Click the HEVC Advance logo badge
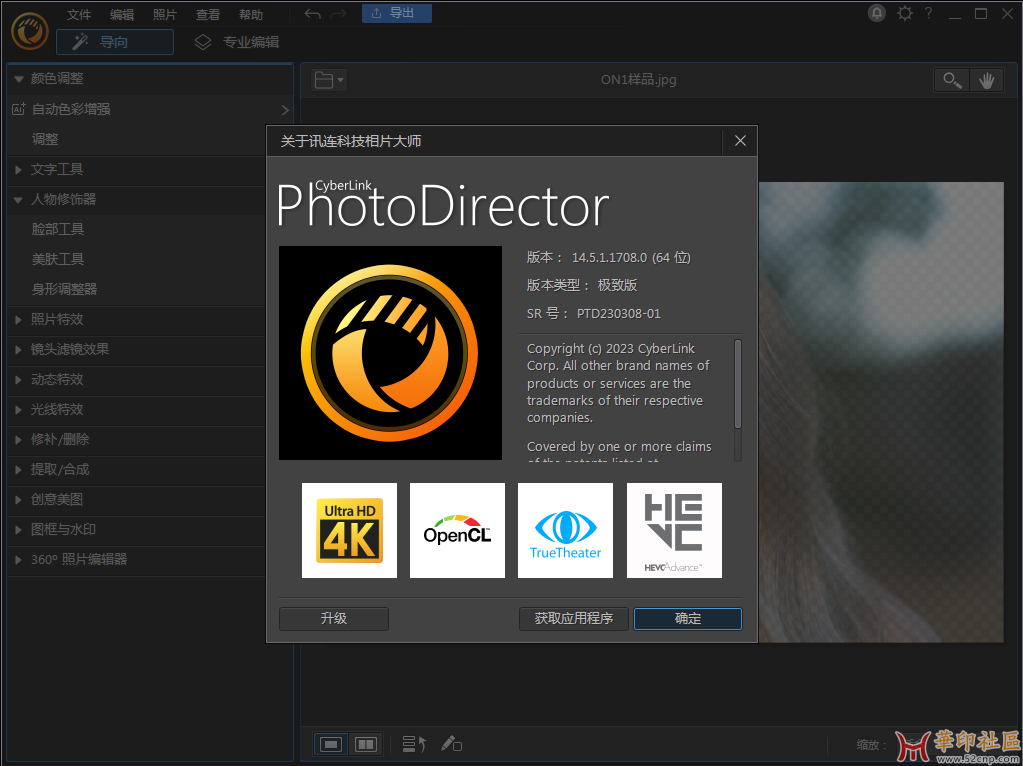 click(x=674, y=530)
